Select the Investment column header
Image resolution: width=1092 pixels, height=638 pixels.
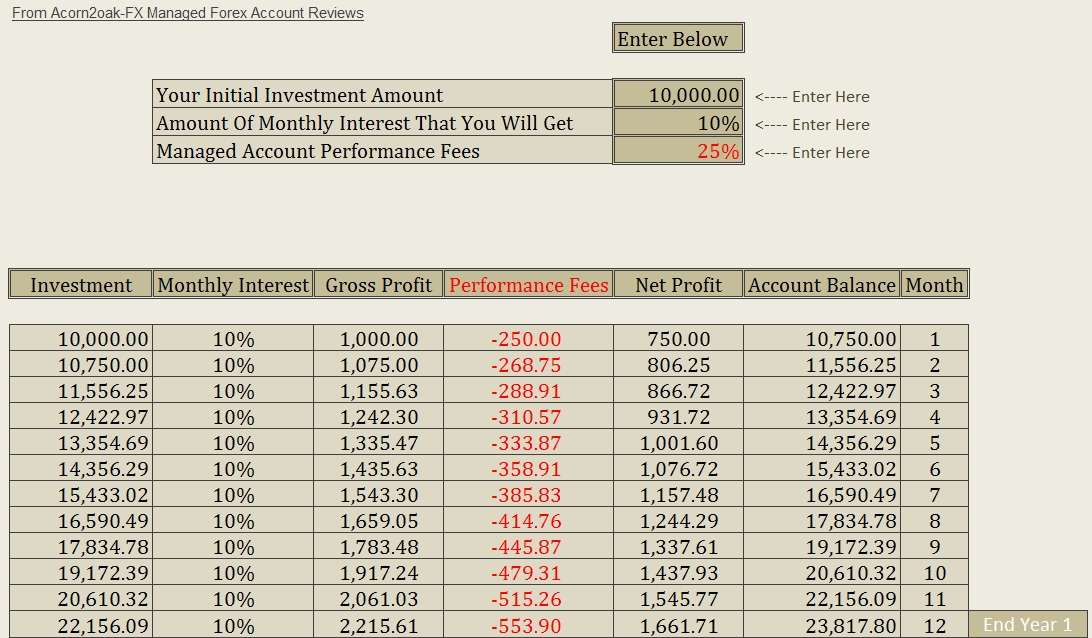tap(81, 284)
